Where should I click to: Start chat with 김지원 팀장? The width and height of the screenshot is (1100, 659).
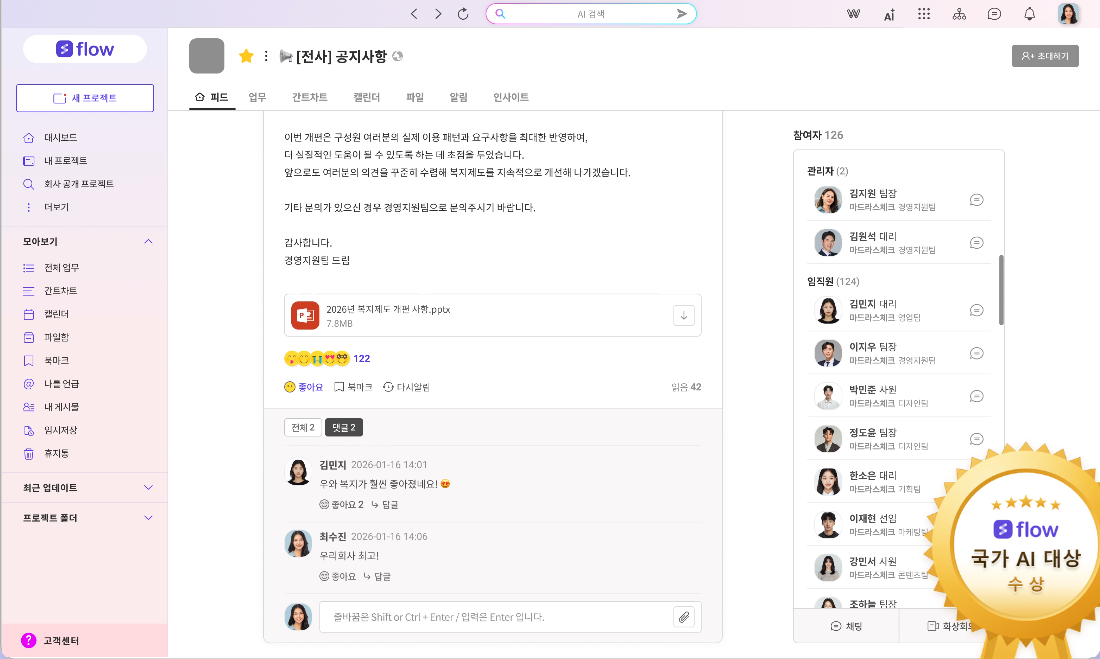pos(976,200)
